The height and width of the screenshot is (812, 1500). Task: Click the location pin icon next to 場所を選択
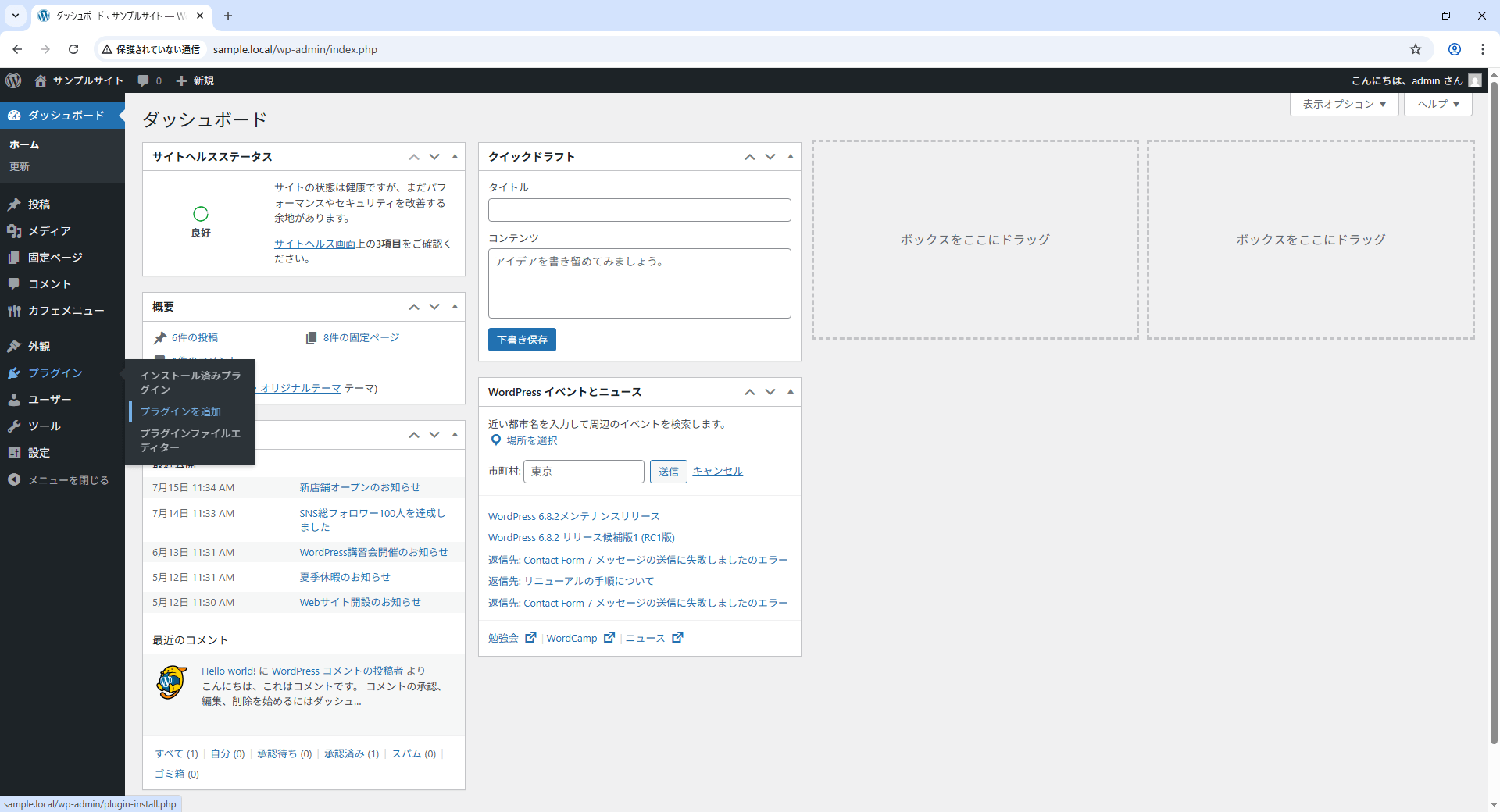[495, 440]
